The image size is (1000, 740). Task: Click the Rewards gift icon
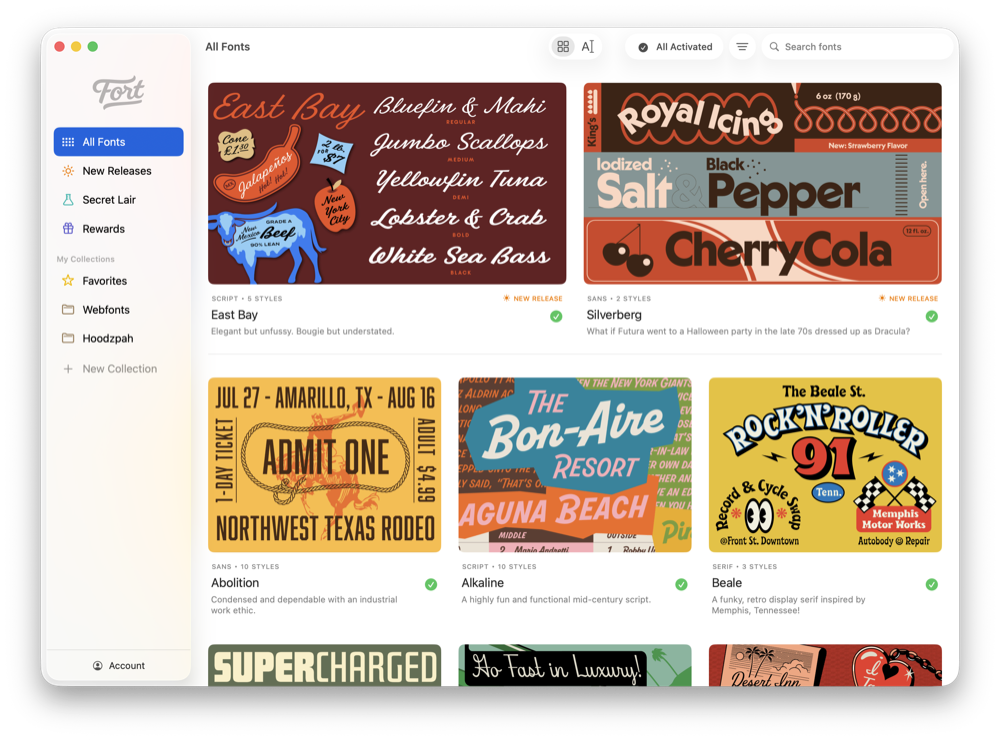tap(68, 228)
